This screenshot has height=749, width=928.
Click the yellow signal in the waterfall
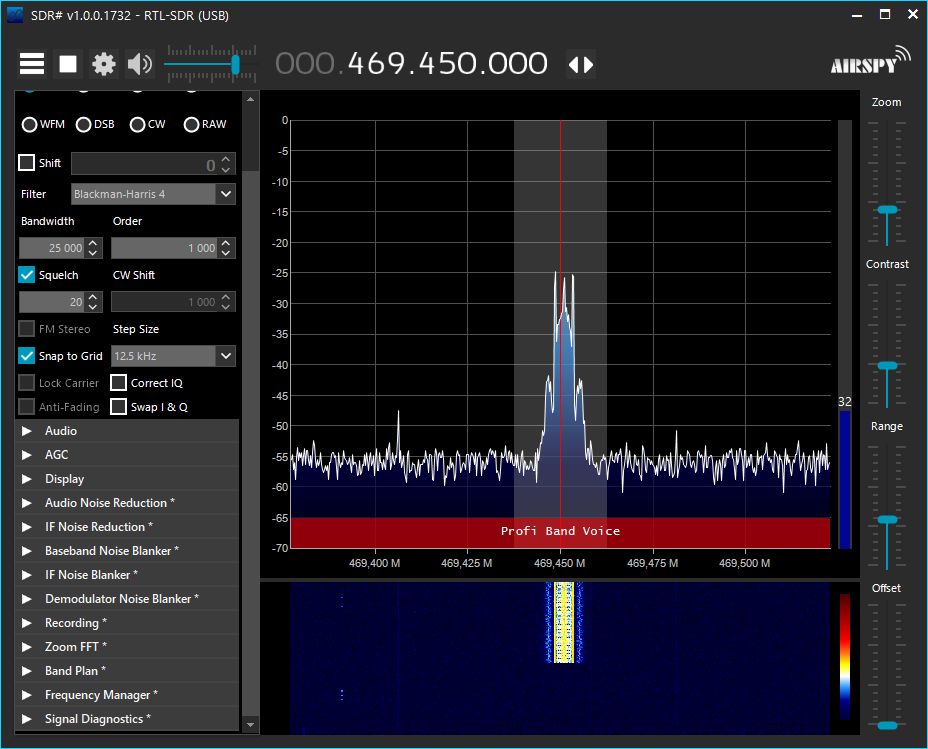tap(563, 622)
